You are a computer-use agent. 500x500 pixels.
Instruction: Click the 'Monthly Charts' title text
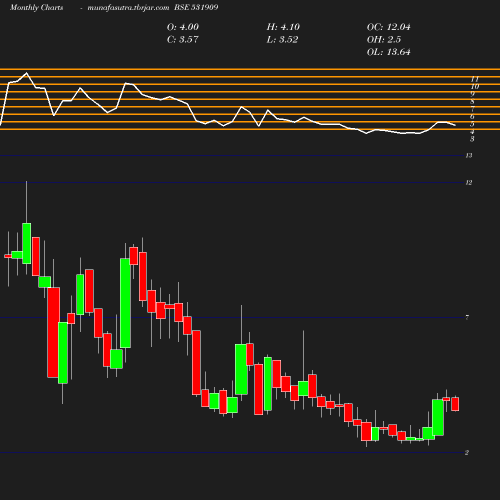tap(37, 8)
